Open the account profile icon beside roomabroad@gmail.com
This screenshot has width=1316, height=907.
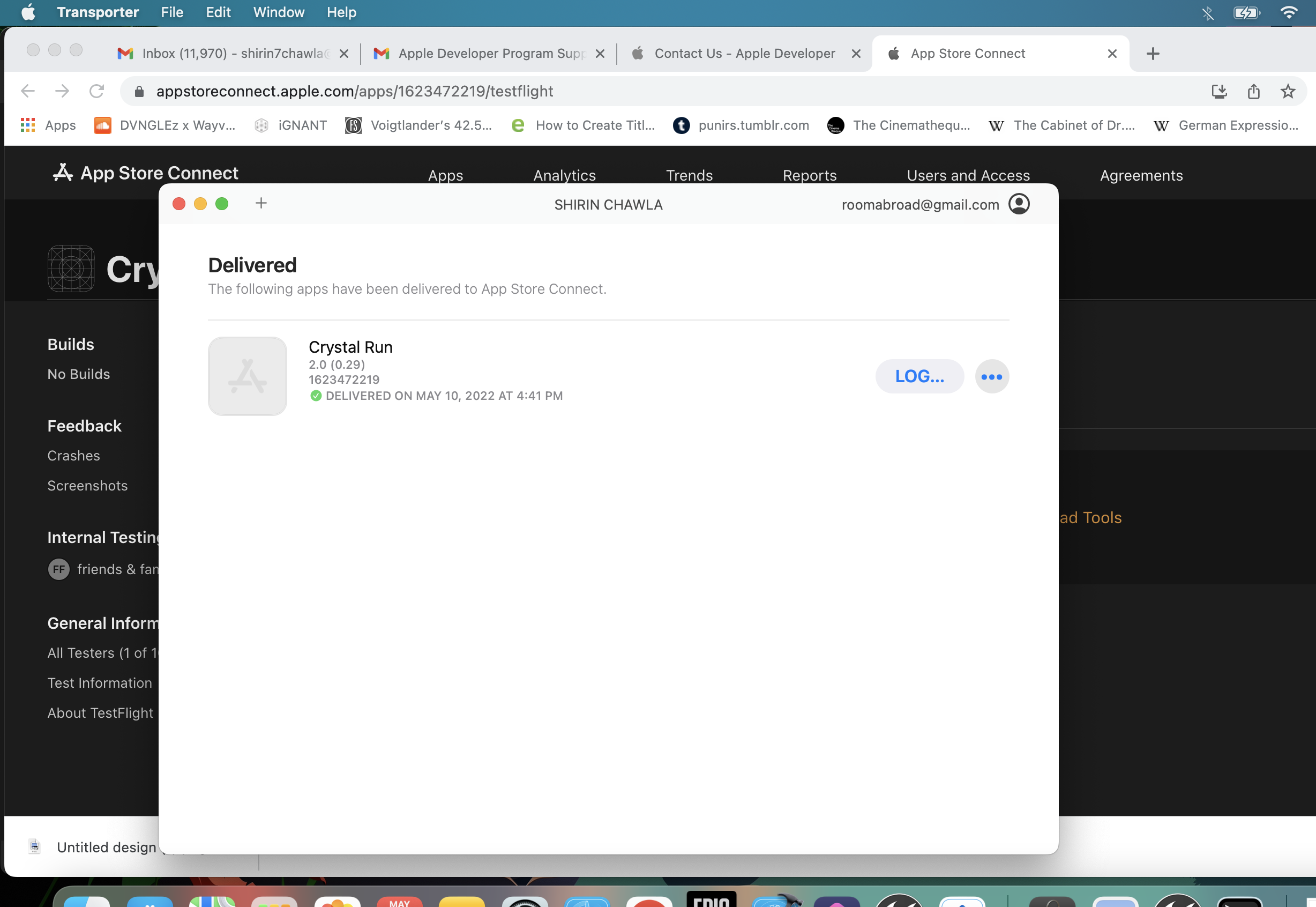point(1019,204)
